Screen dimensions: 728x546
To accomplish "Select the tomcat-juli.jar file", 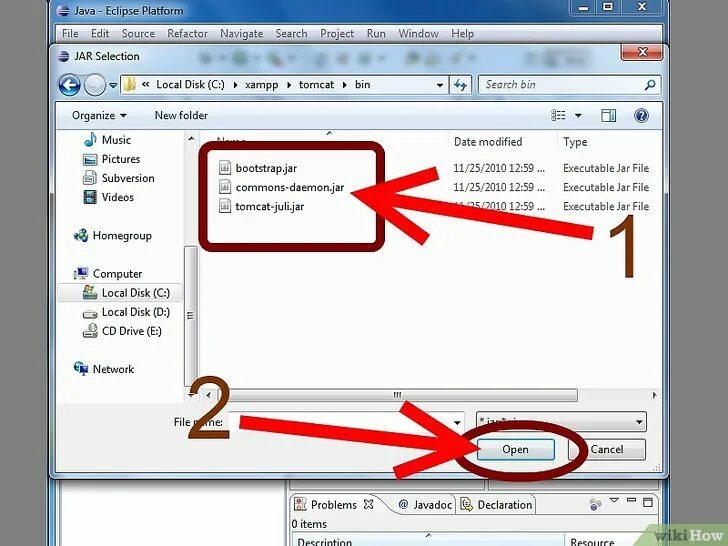I will (x=270, y=206).
